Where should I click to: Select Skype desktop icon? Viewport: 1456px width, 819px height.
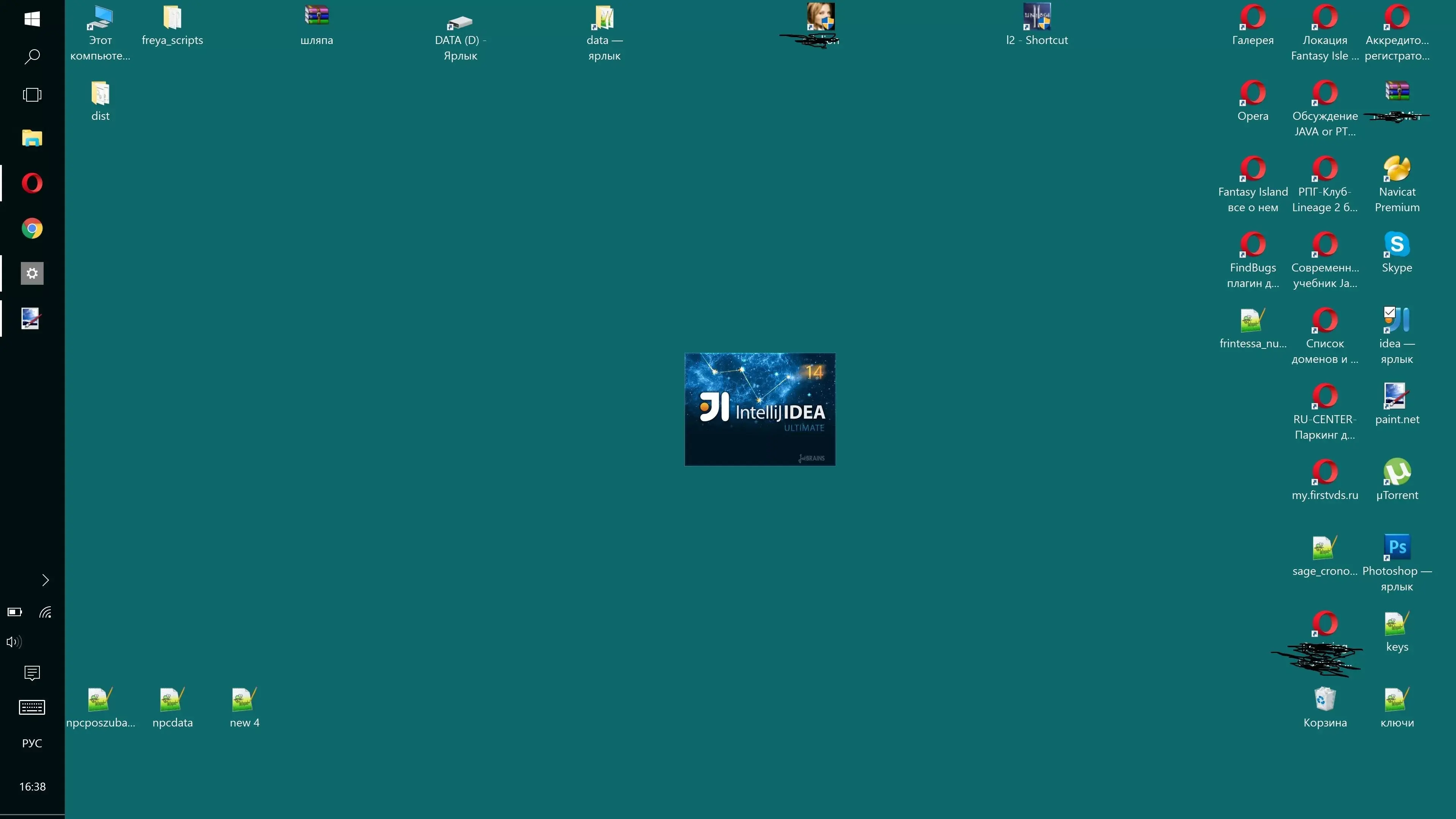1397,253
